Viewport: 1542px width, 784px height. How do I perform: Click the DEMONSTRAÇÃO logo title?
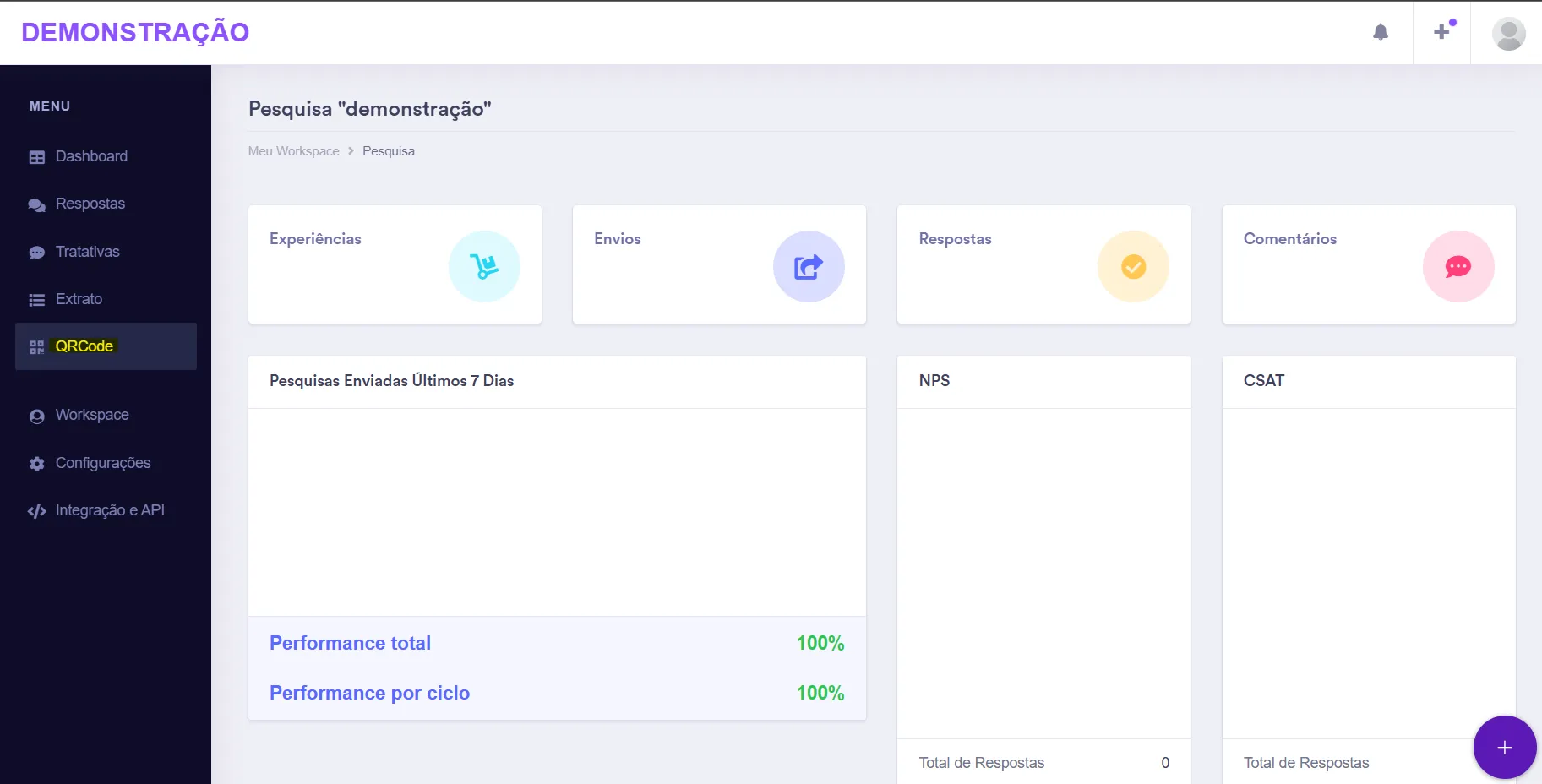tap(135, 32)
